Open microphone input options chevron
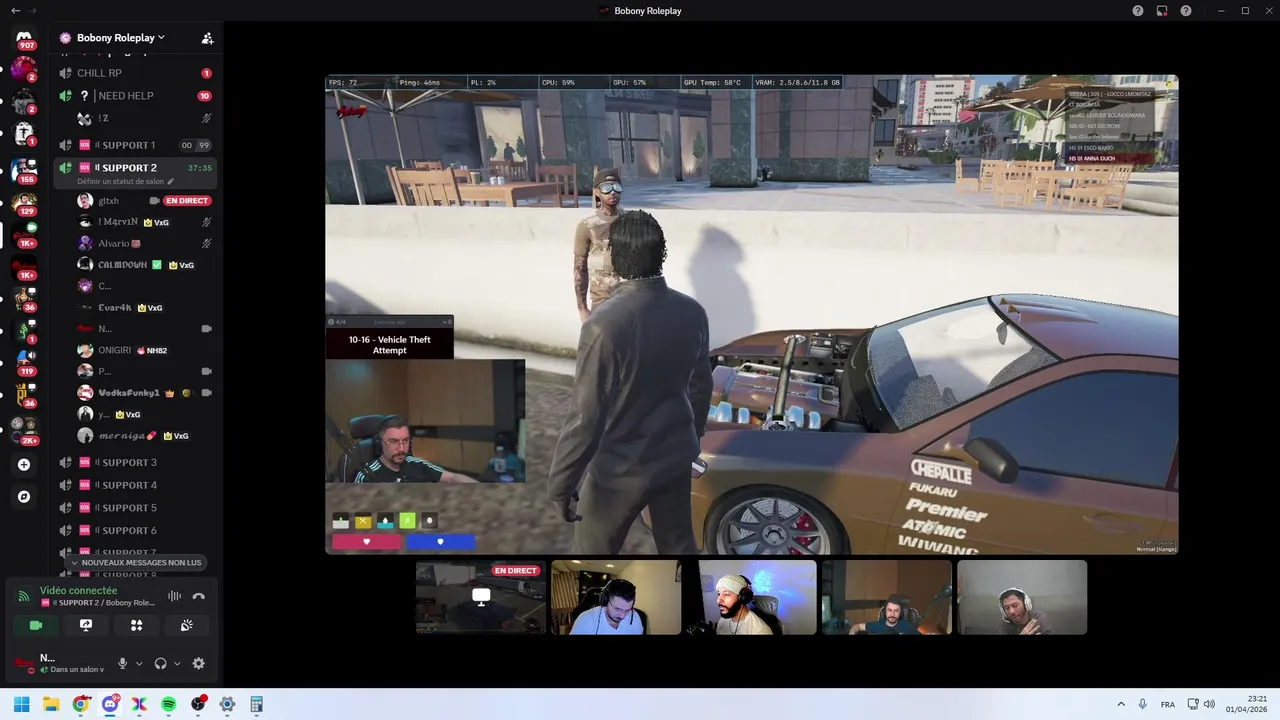1280x720 pixels. pos(139,663)
